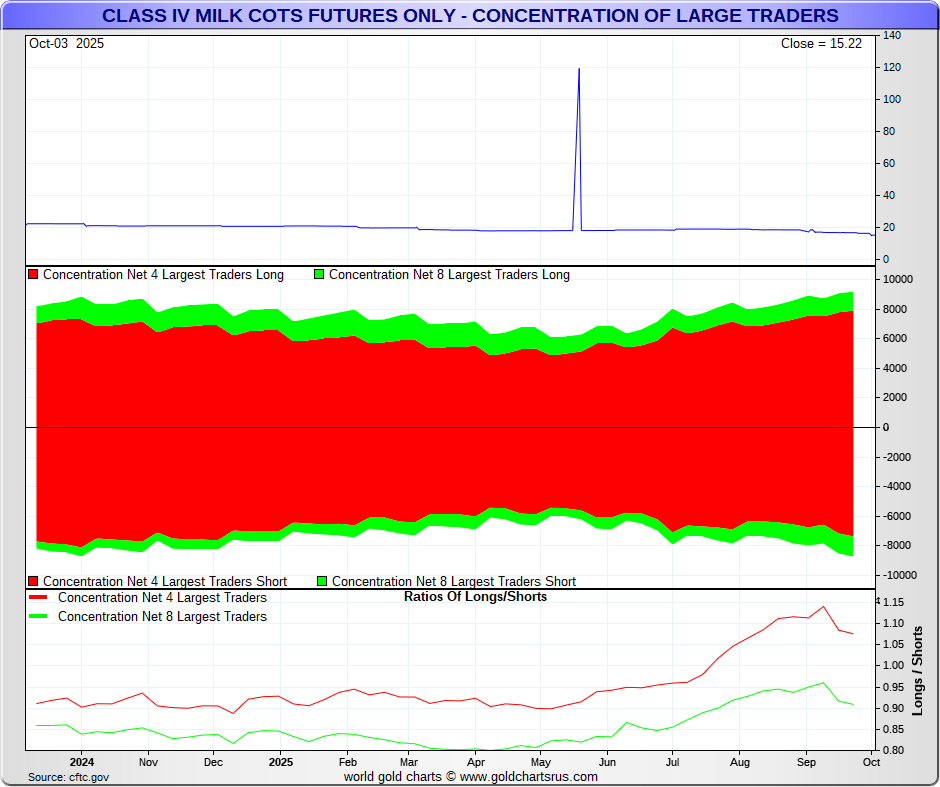Click the green line marker for Net 8 Largest Traders ratio
Viewport: 940px width, 787px height.
40,617
